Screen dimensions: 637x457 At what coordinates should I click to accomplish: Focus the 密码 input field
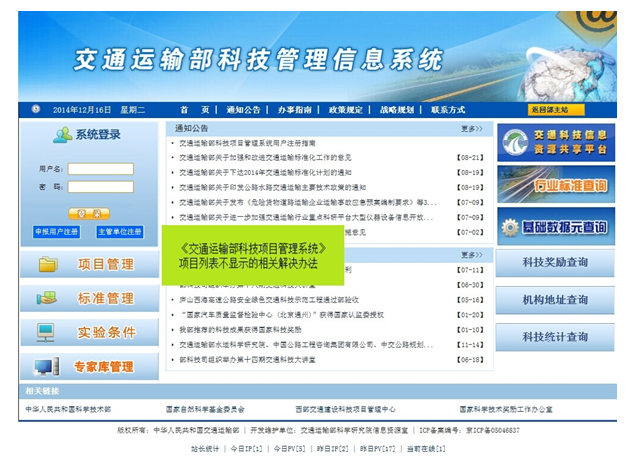(101, 187)
